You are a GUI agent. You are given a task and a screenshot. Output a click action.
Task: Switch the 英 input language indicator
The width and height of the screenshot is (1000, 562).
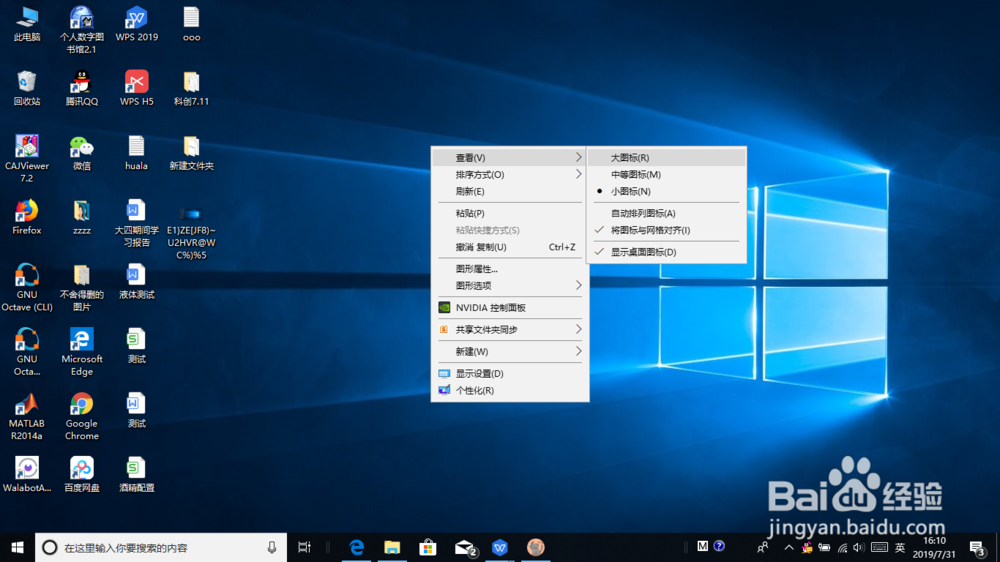point(900,547)
